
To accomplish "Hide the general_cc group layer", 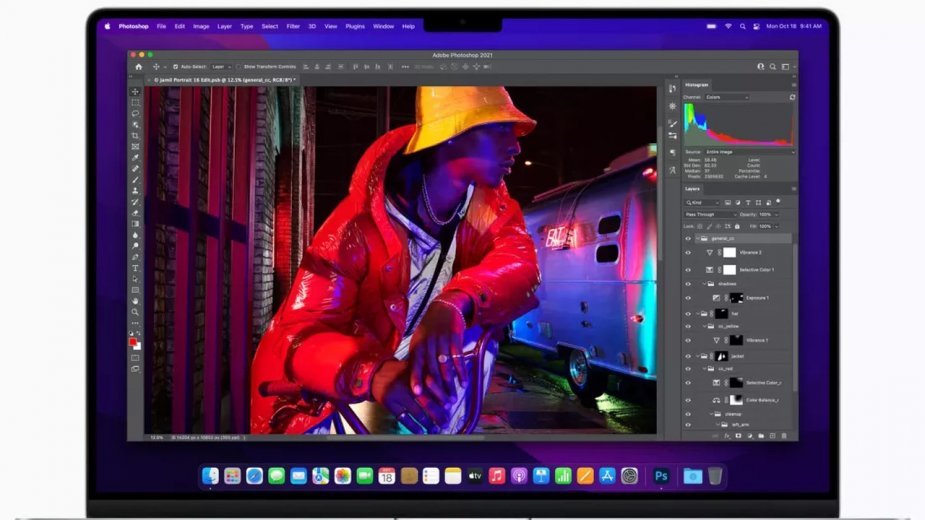I will click(688, 238).
